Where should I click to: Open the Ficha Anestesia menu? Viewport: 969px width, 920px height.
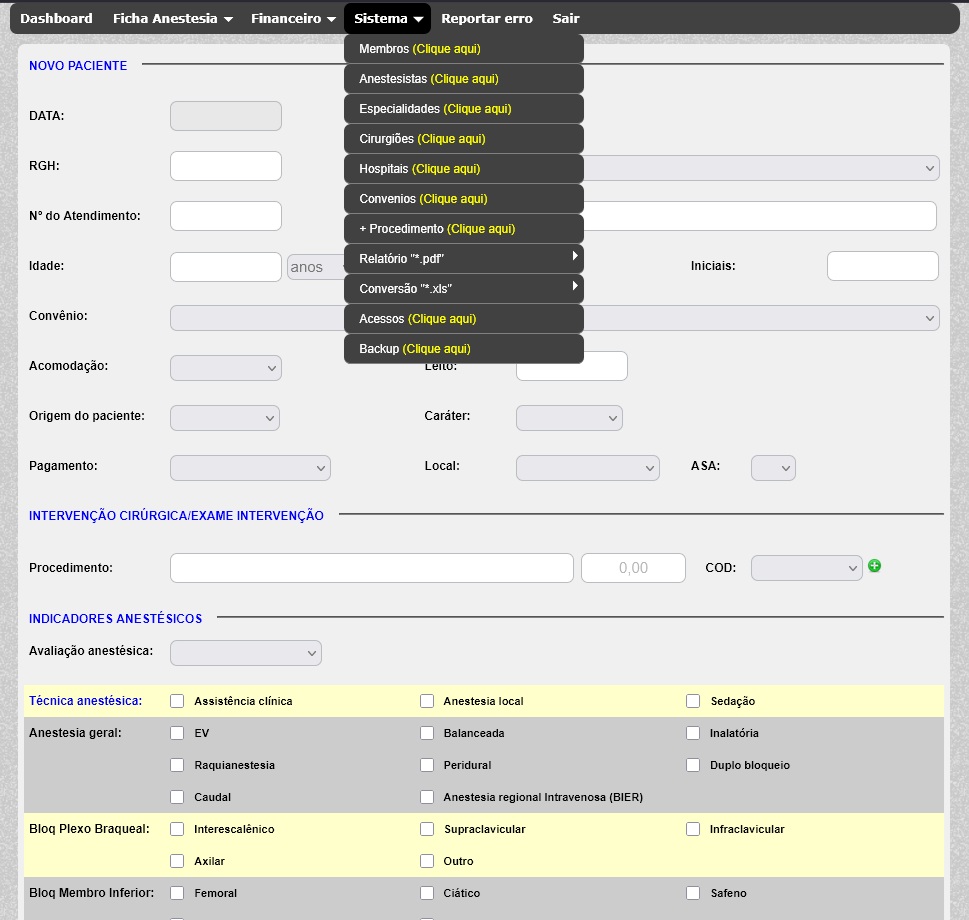(172, 19)
